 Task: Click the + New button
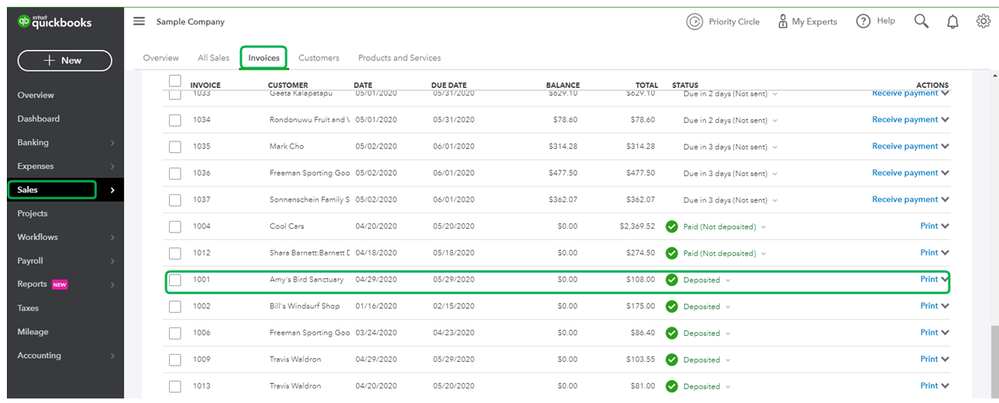point(64,60)
